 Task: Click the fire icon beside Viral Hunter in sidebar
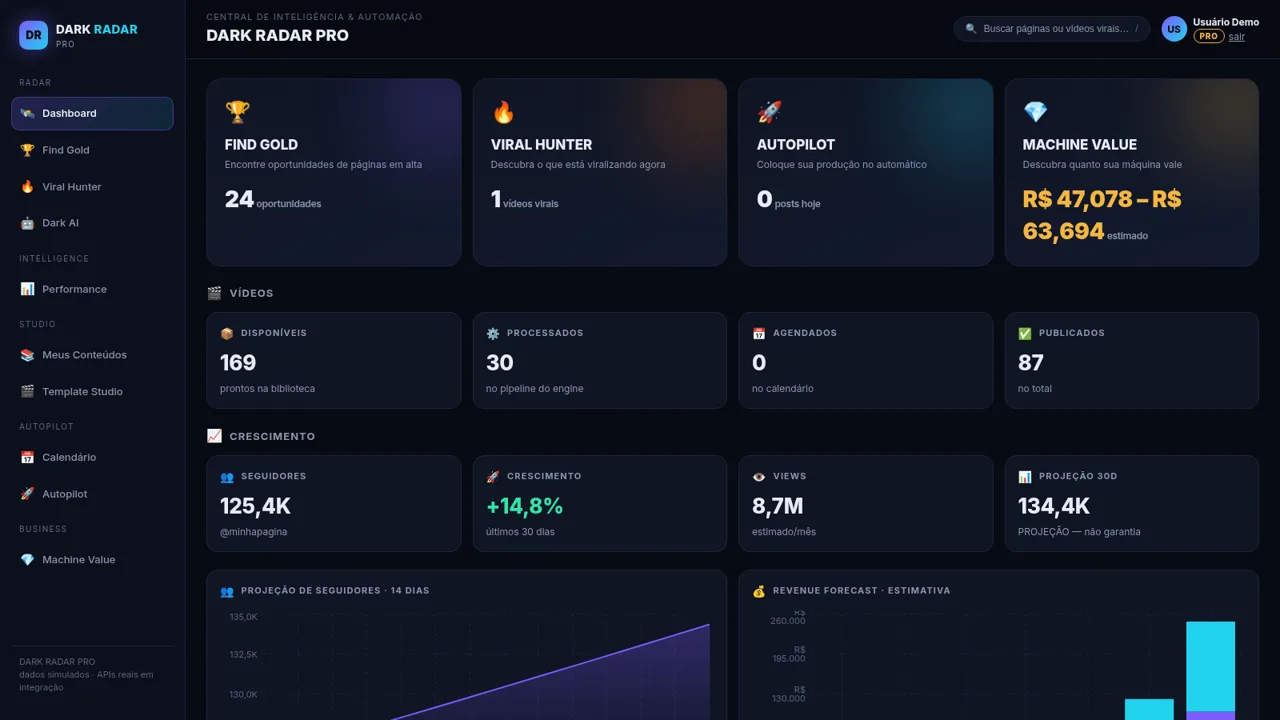click(x=27, y=187)
